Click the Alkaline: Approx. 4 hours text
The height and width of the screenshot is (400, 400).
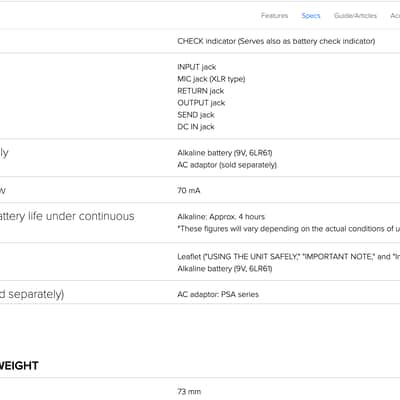[221, 217]
